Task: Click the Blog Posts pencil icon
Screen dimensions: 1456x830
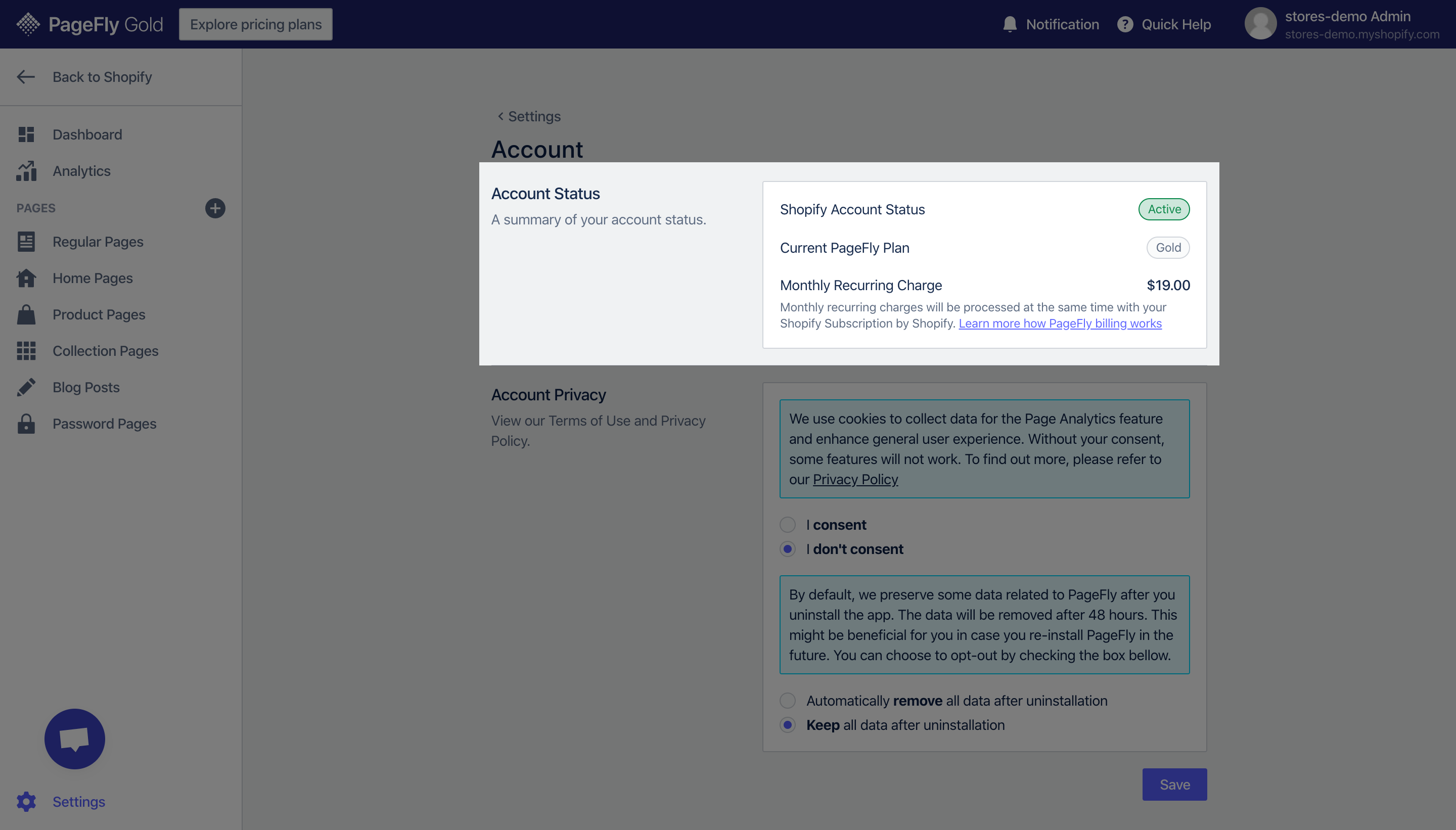Action: [x=26, y=388]
